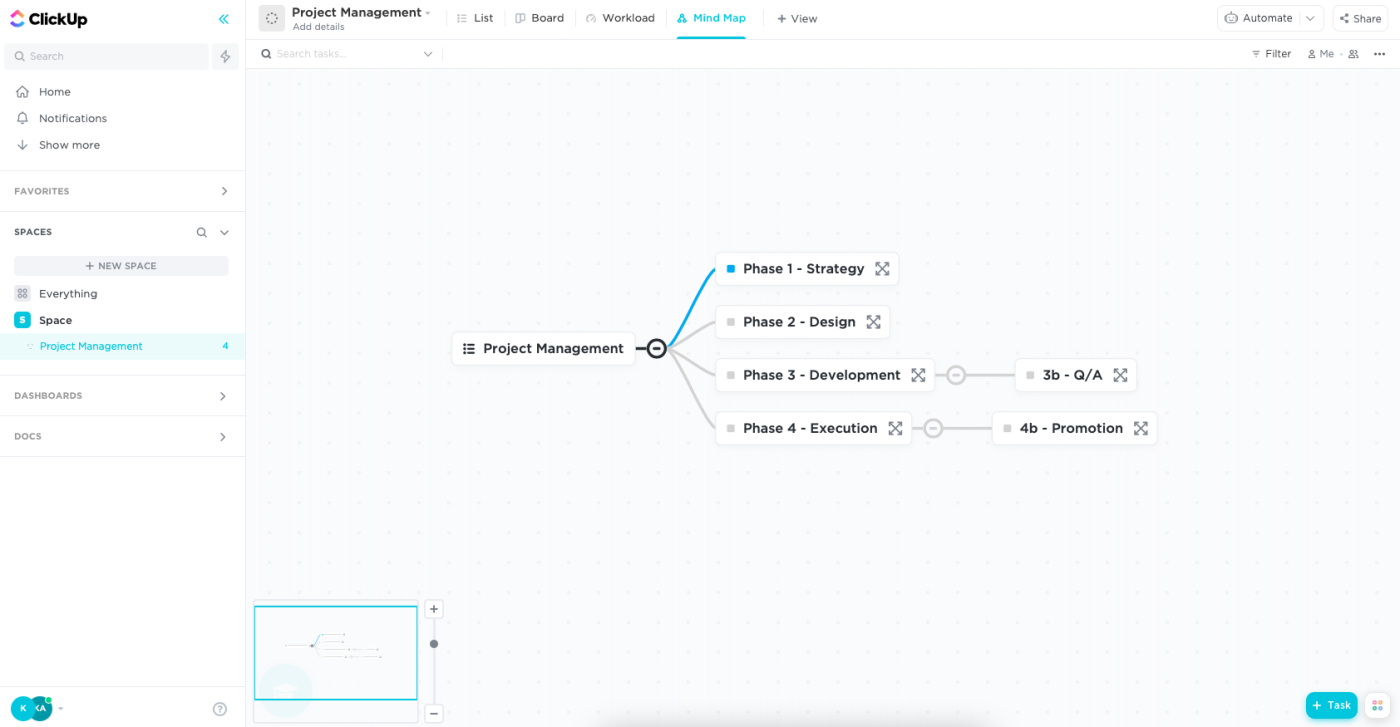Toggle the Me filter
Viewport: 1400px width, 727px height.
[x=1320, y=54]
